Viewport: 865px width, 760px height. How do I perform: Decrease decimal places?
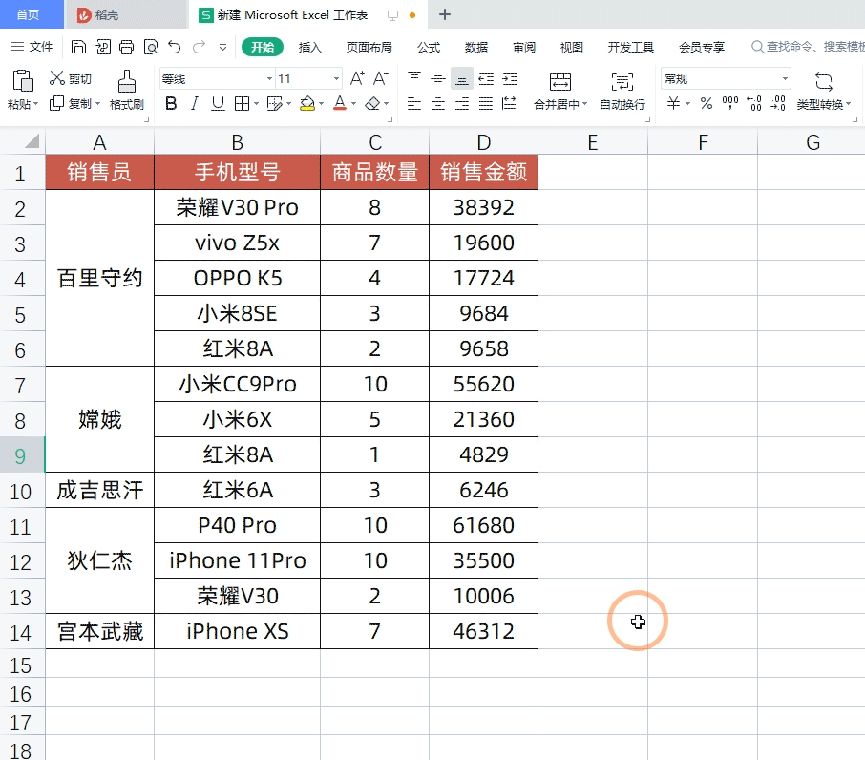click(778, 103)
